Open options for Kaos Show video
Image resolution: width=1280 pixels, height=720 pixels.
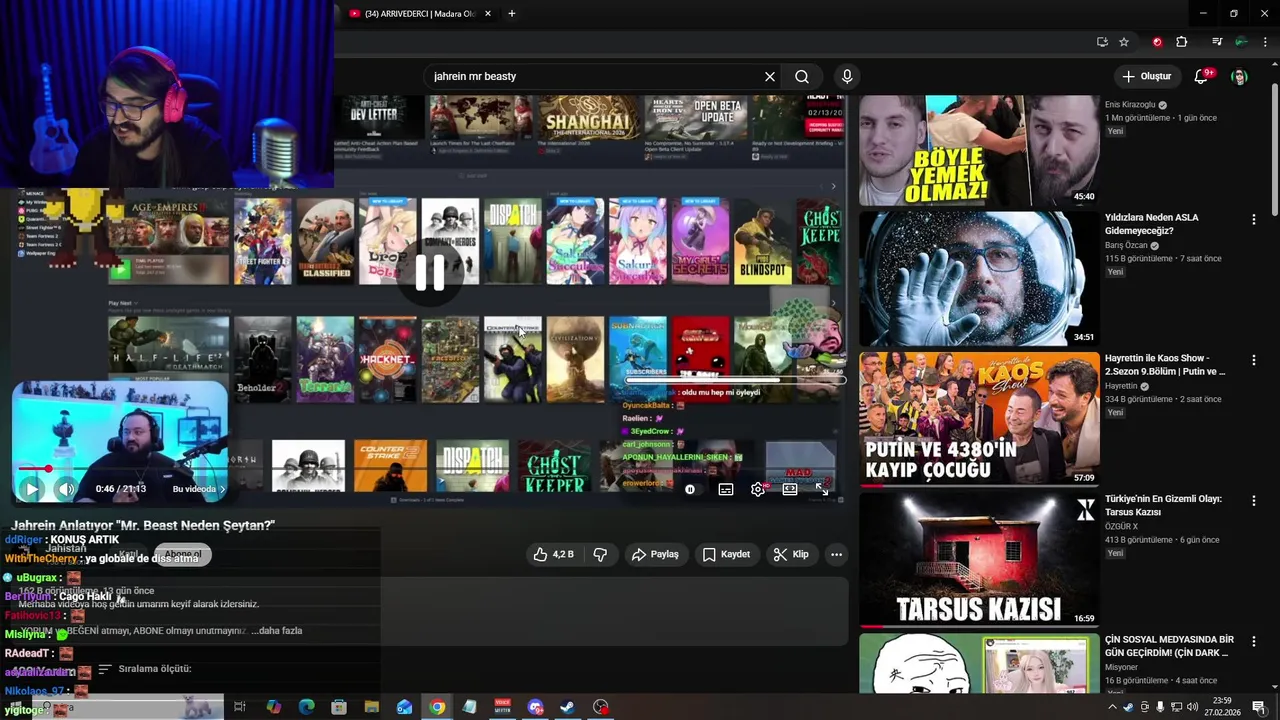coord(1253,360)
